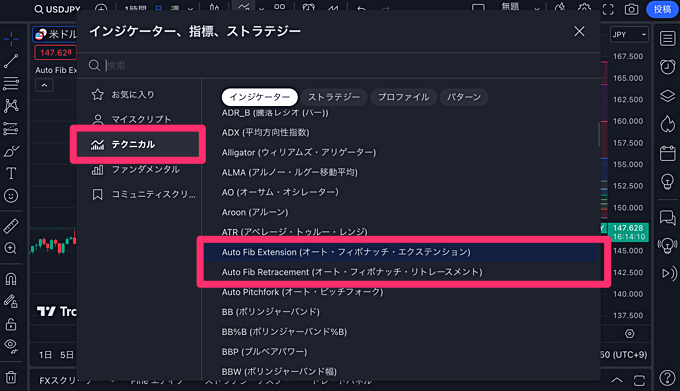Click the blue 投稿 publish button
Viewport: 680px width, 391px height.
pyautogui.click(x=662, y=9)
